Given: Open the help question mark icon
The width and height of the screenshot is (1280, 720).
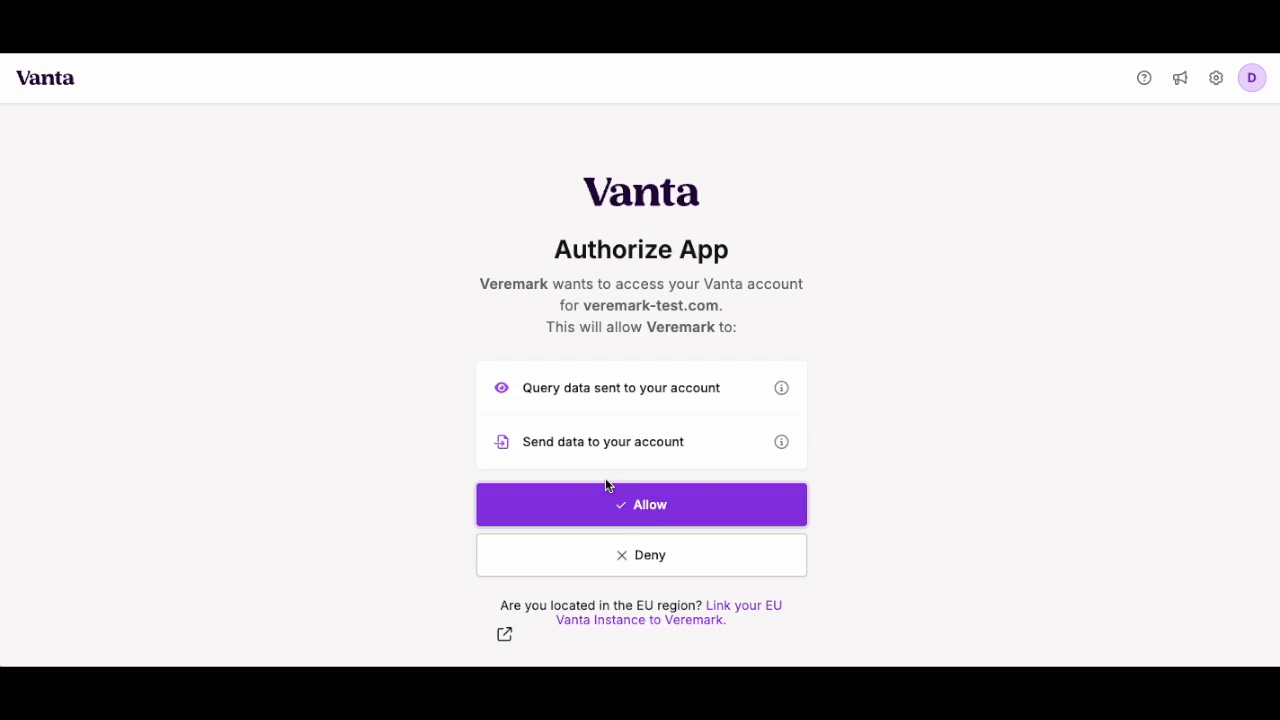Looking at the screenshot, I should (1144, 78).
